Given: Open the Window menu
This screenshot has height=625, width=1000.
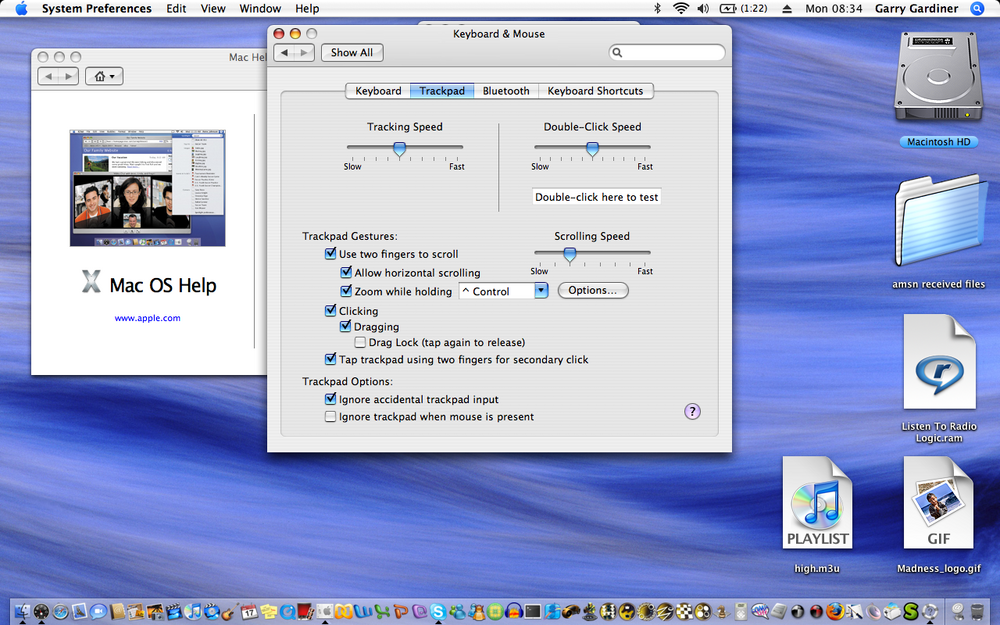Looking at the screenshot, I should click(x=260, y=8).
